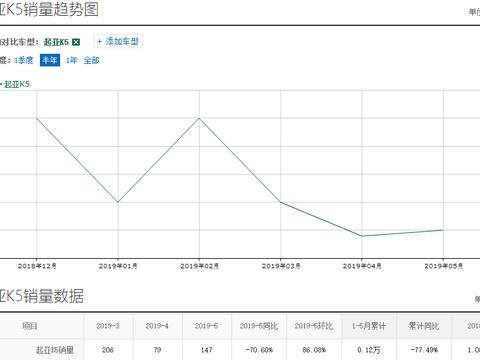Toggle the 起亚K5 chart legend entry

coord(16,84)
